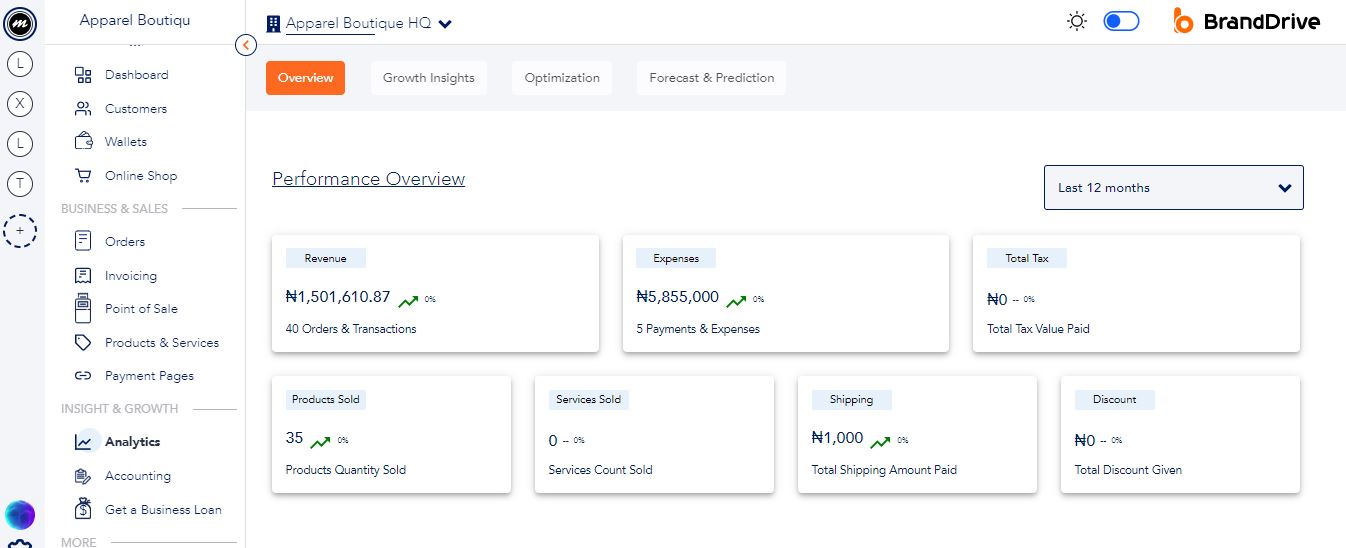Click the sun brightness icon

coord(1077,21)
